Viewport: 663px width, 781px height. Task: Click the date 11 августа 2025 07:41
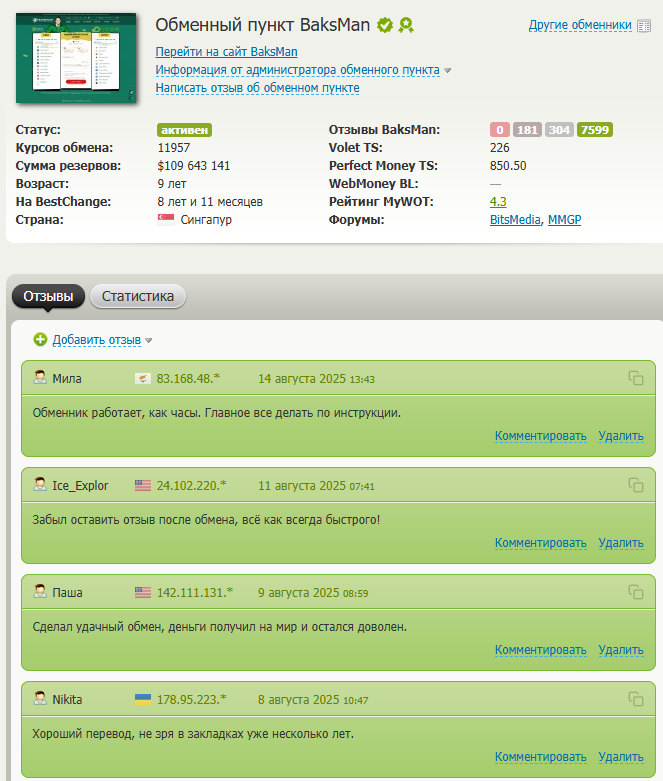coord(316,486)
